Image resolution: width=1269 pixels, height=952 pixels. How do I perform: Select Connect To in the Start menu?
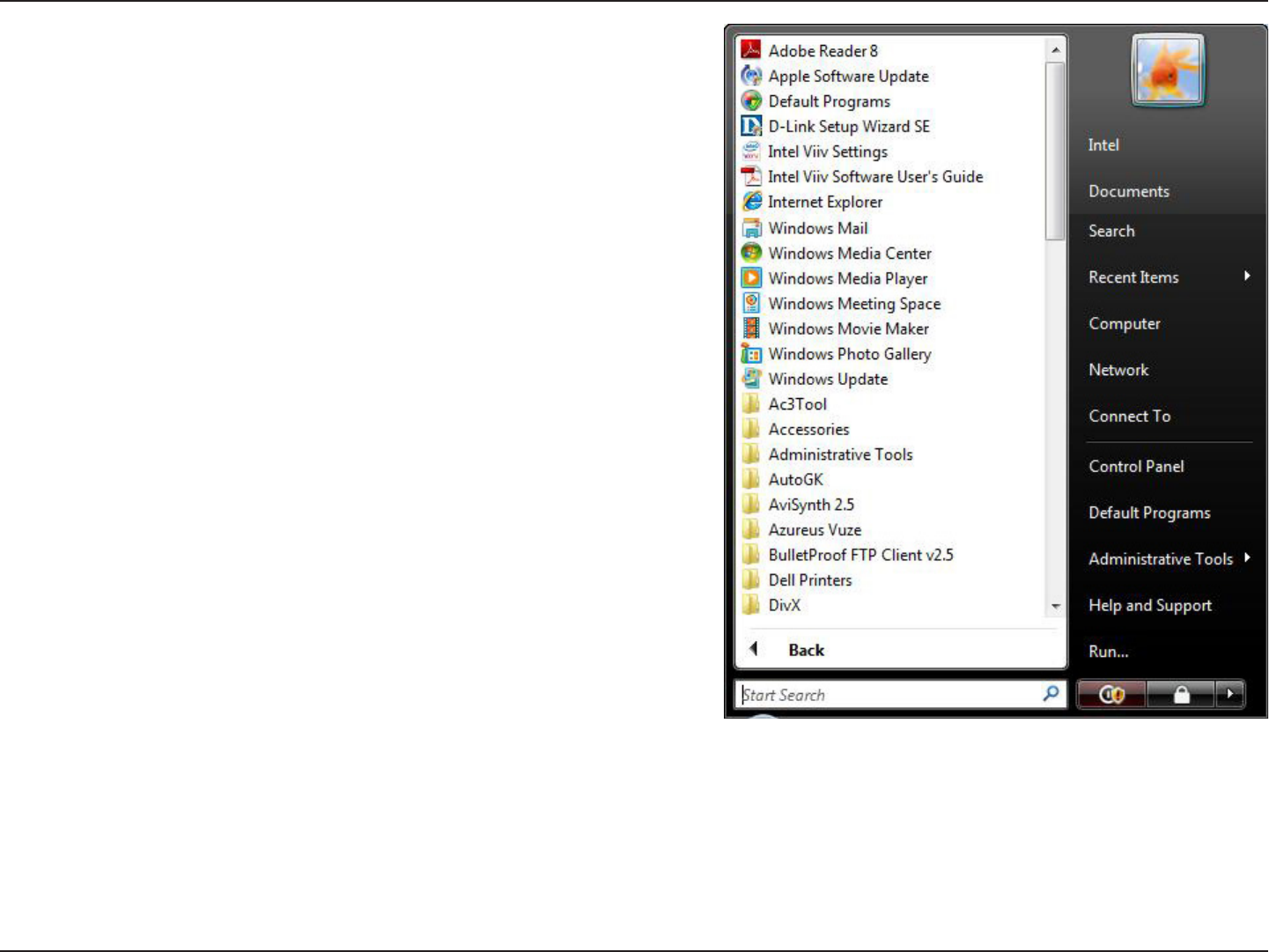pyautogui.click(x=1130, y=416)
